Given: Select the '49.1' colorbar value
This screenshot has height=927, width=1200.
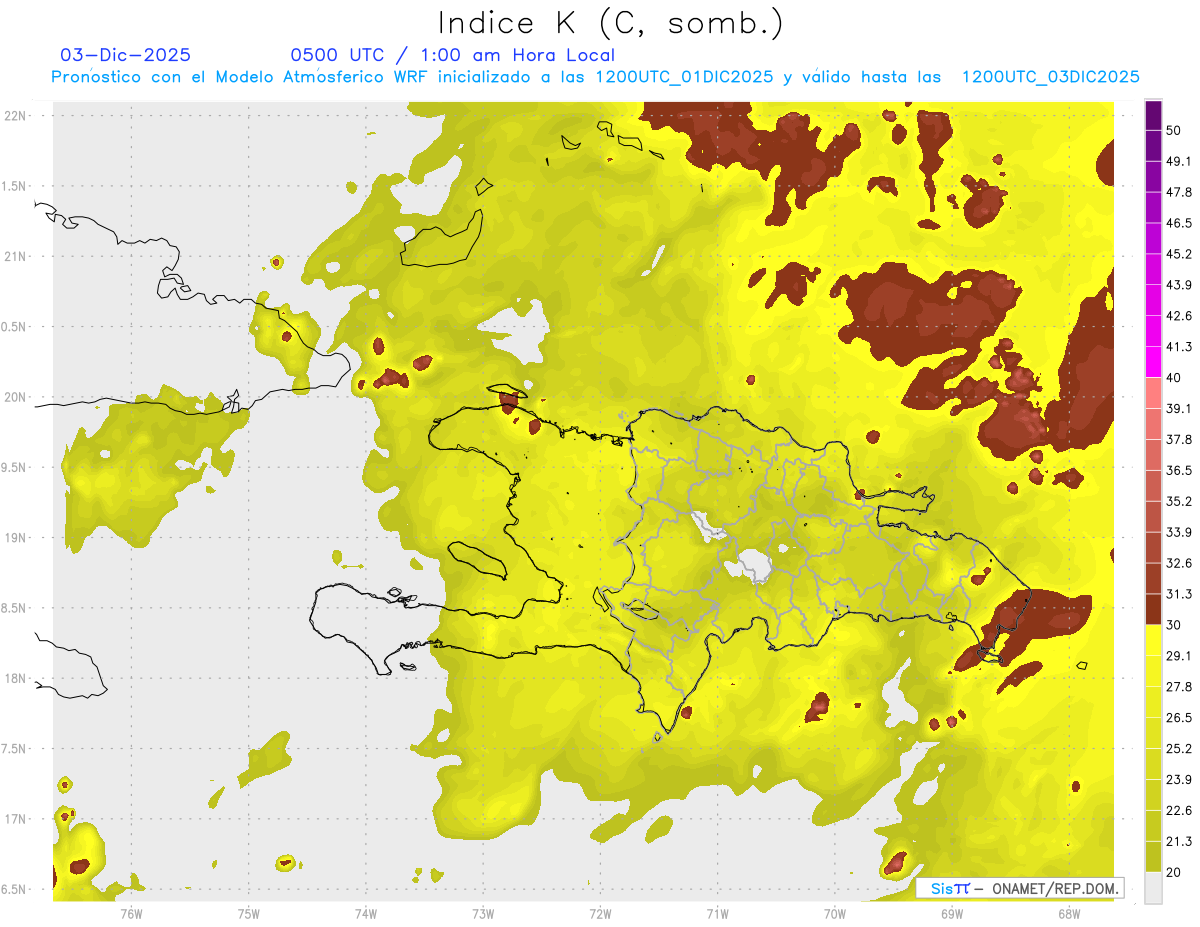Looking at the screenshot, I should [x=1179, y=162].
